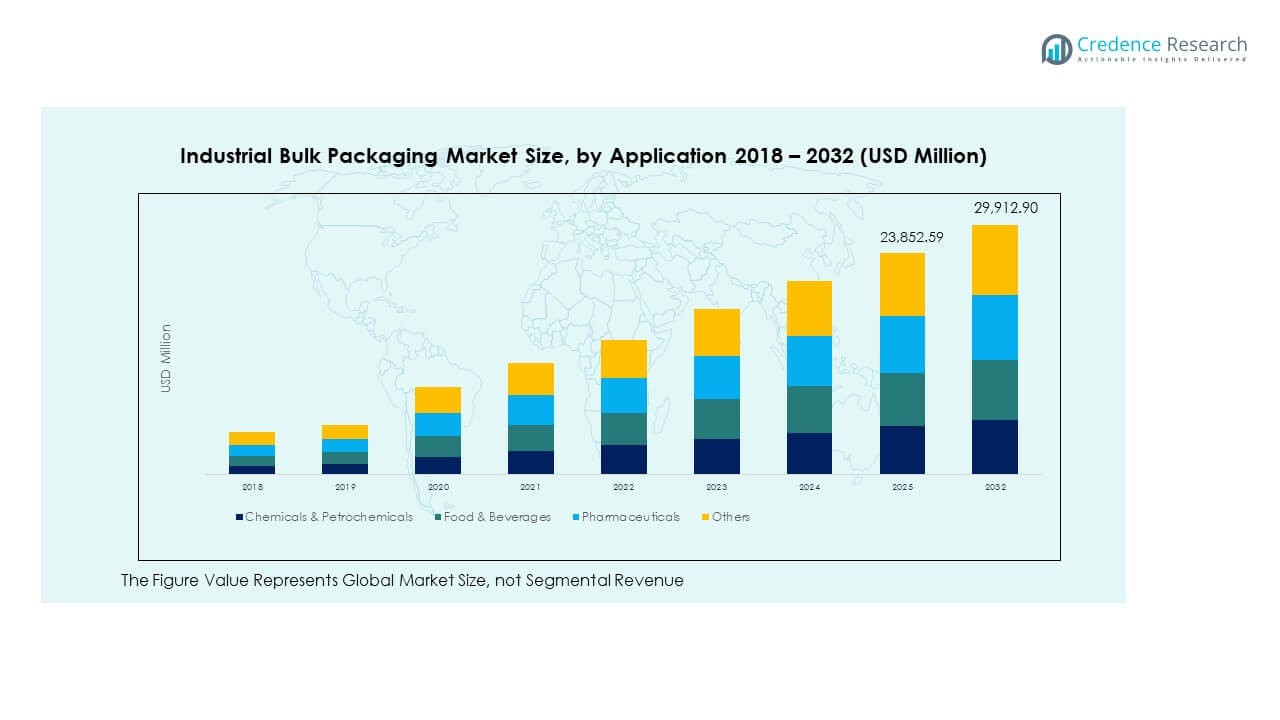The width and height of the screenshot is (1280, 720).
Task: Click the Chemicals & Petrochemicals legend label
Action: click(x=328, y=517)
